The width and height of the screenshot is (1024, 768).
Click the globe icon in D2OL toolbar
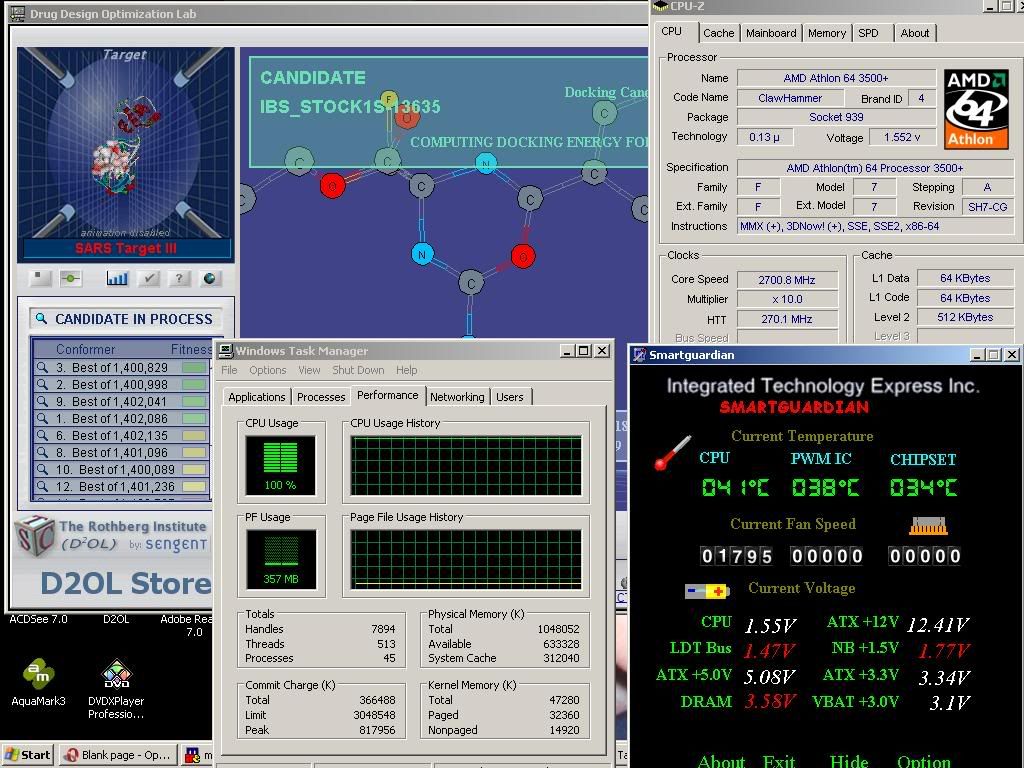[210, 279]
